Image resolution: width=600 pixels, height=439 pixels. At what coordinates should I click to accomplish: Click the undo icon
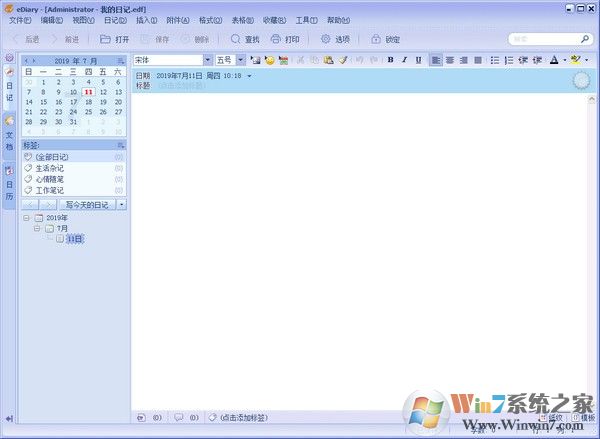pyautogui.click(x=359, y=60)
